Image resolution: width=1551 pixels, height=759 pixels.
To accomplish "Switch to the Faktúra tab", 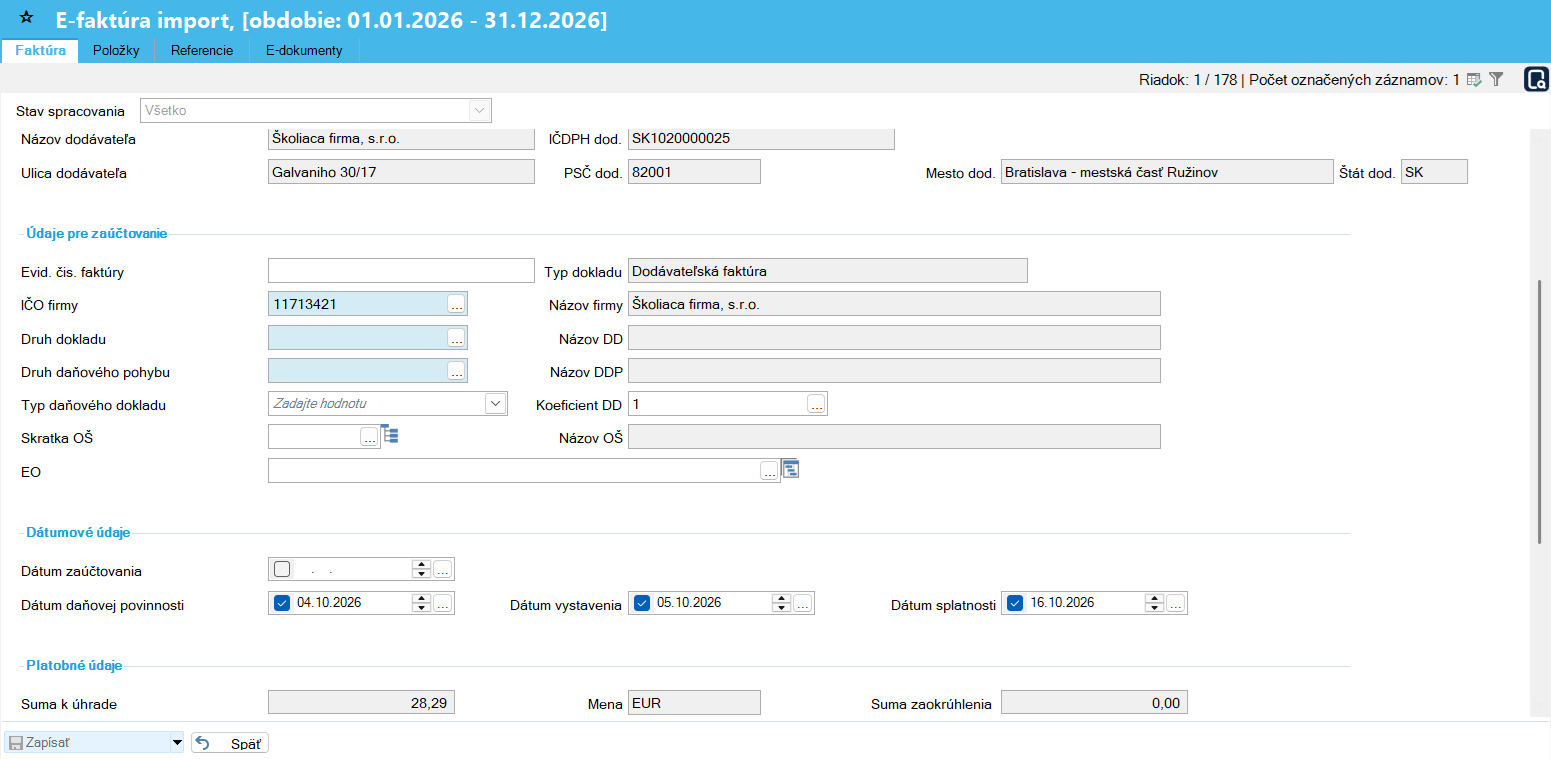I will [41, 50].
